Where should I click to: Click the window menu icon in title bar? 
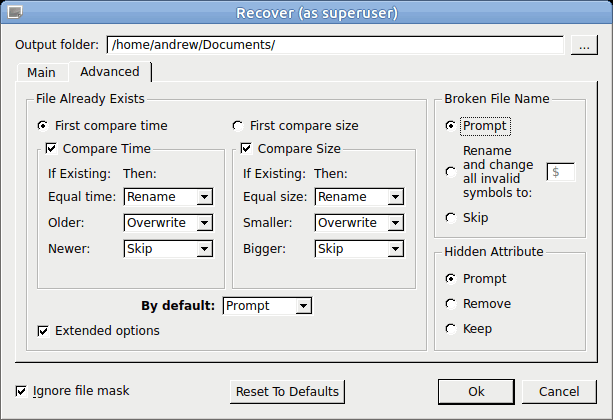pyautogui.click(x=15, y=12)
